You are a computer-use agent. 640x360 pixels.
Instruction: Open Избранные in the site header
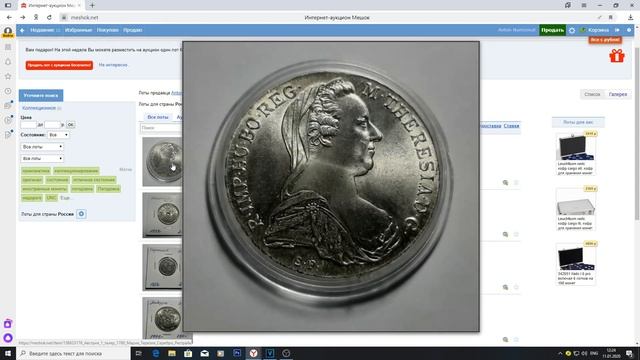(78, 30)
